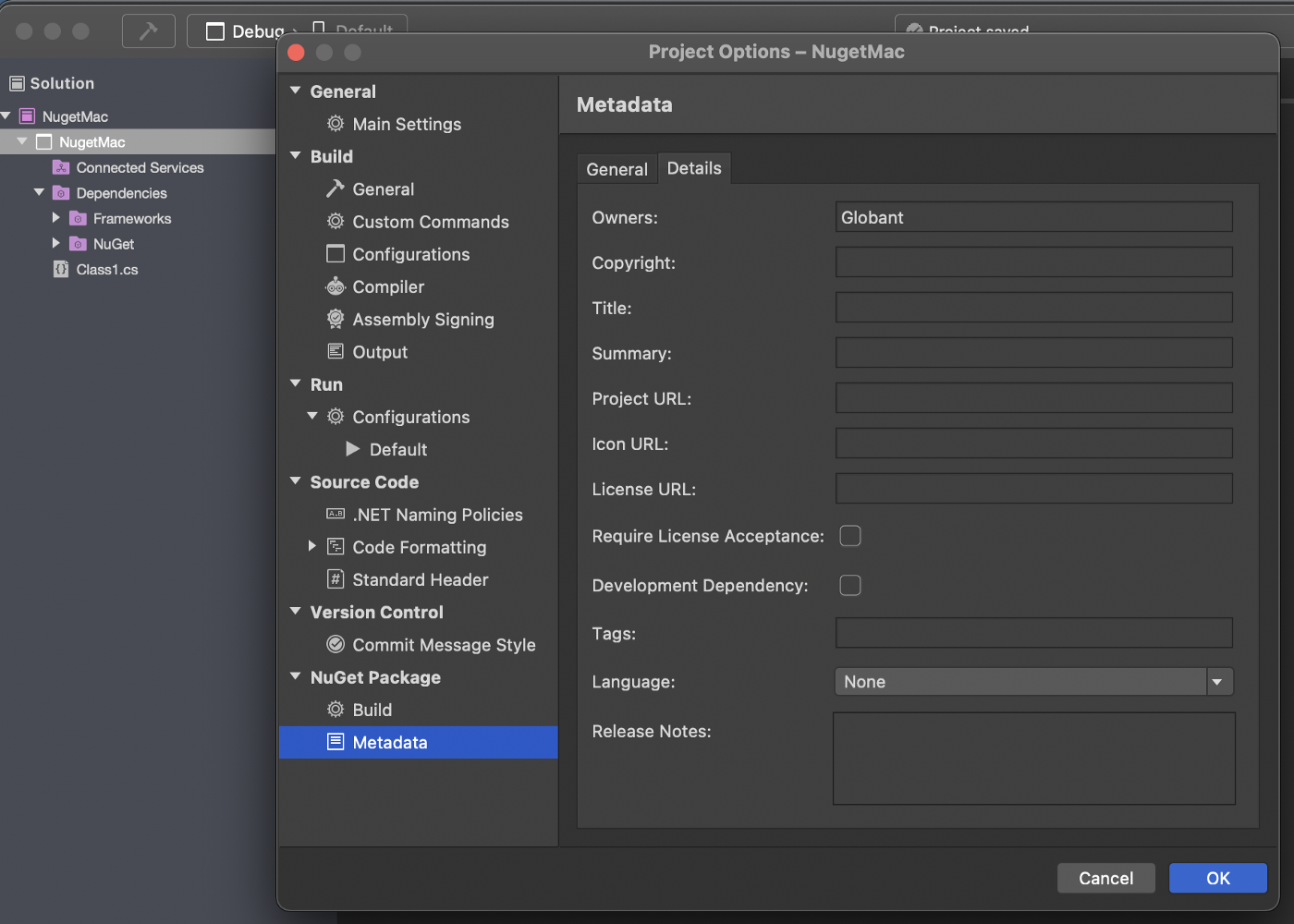Click the Solution pad header icon
This screenshot has height=924, width=1294.
coord(17,83)
